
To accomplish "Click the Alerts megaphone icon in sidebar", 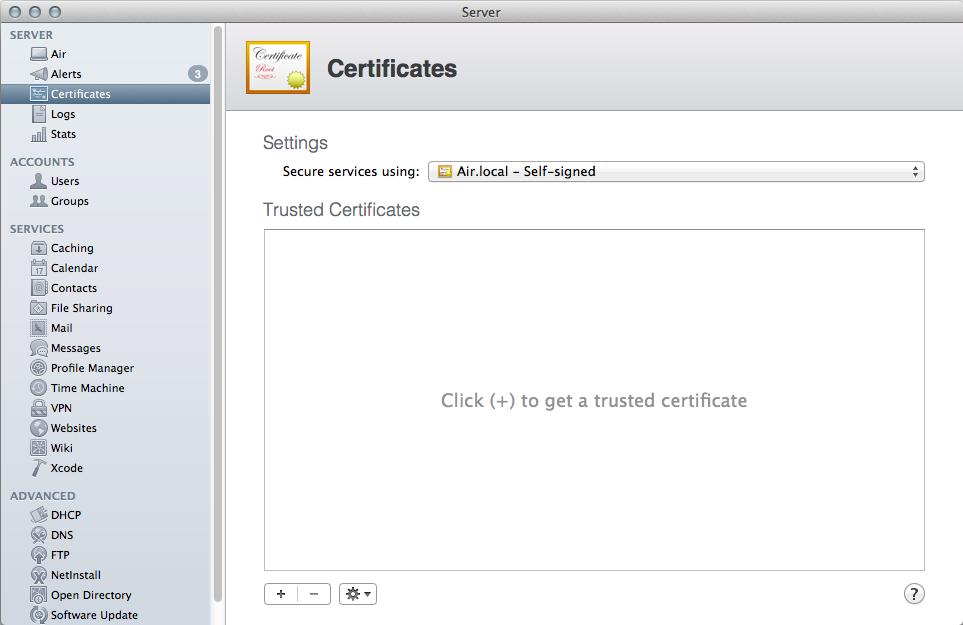I will 39,74.
